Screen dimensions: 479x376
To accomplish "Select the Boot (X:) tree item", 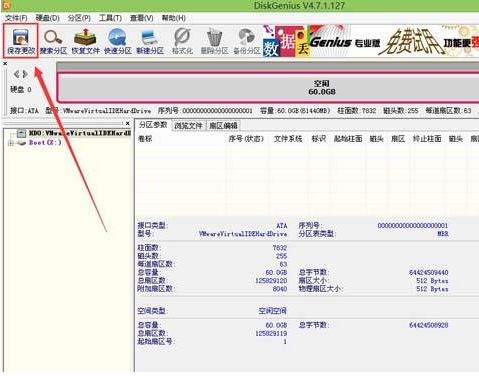I will (45, 143).
